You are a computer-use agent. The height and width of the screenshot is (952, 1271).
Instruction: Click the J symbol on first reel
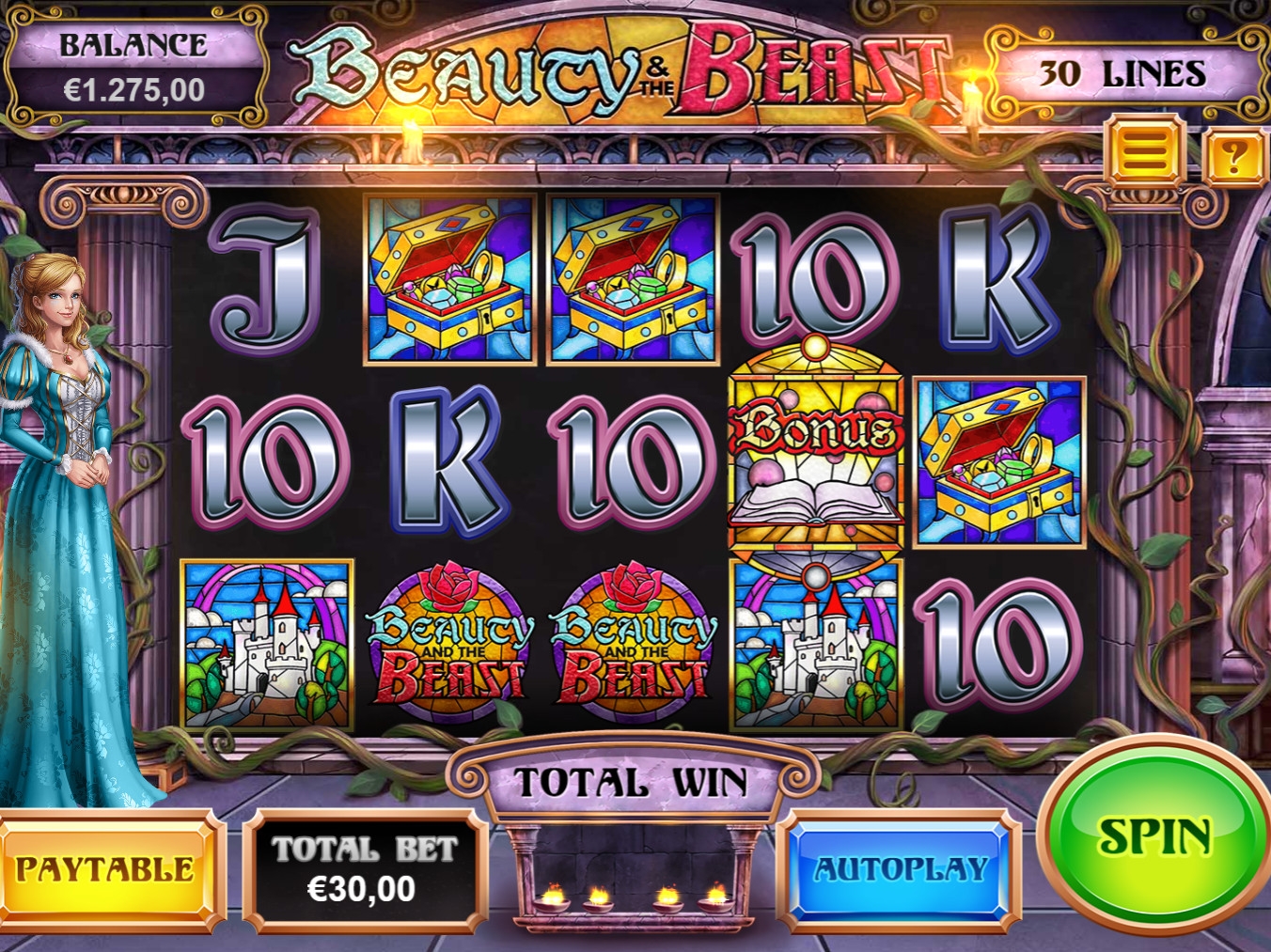click(x=266, y=279)
